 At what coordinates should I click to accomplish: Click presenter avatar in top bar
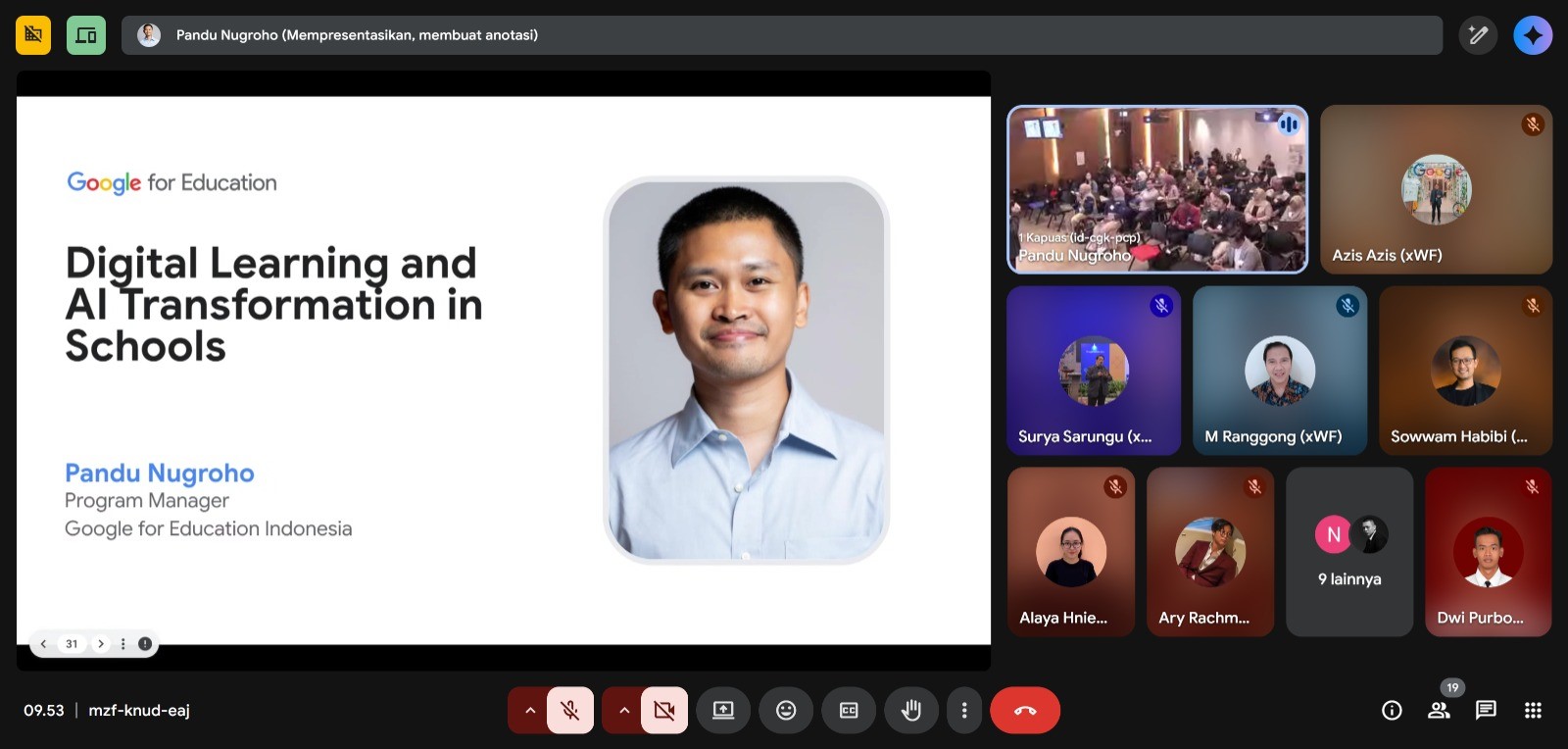149,35
